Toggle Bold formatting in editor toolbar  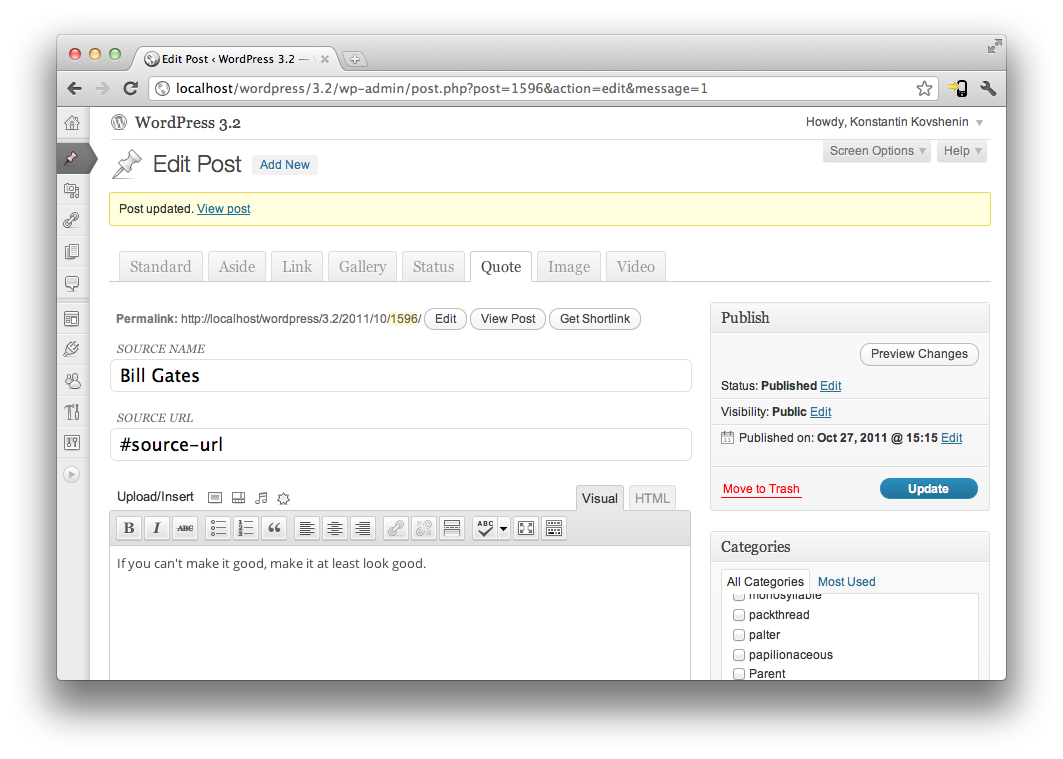click(x=129, y=528)
